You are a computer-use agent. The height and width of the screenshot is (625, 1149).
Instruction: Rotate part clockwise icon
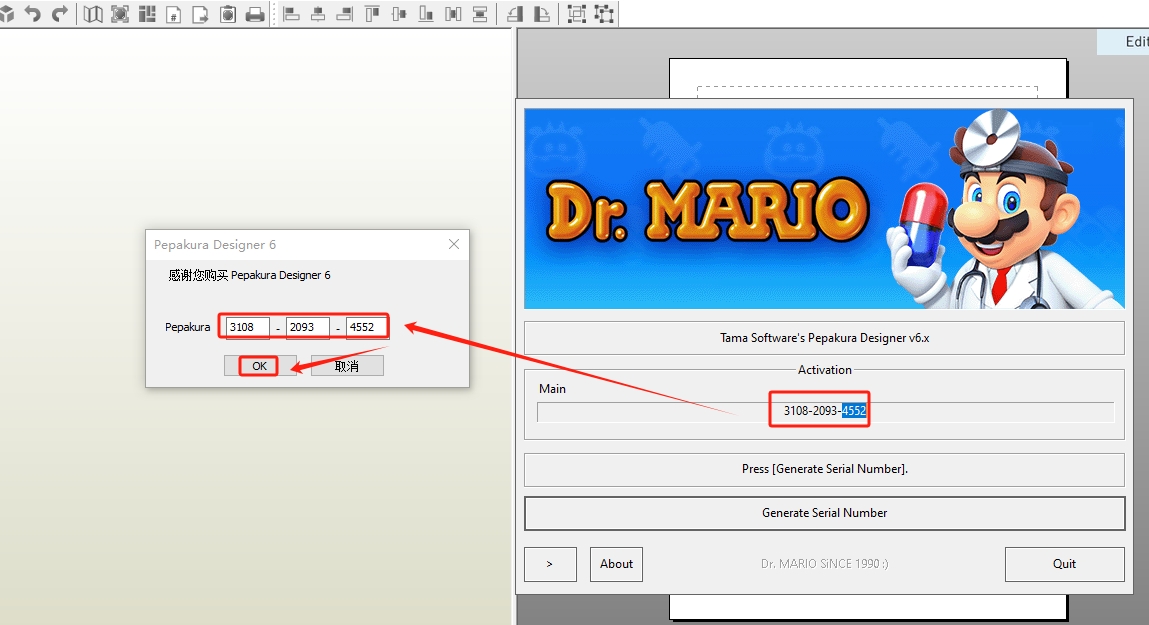tap(542, 14)
